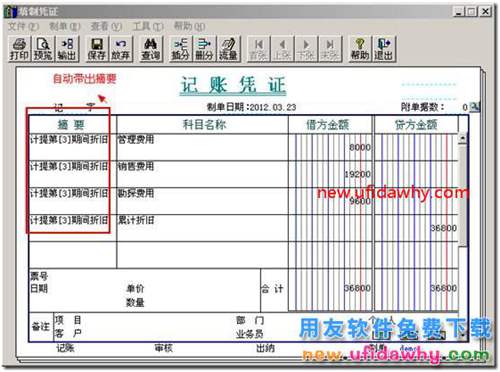Select the 累计折旧 account cell
500x372 pixels.
[202, 228]
